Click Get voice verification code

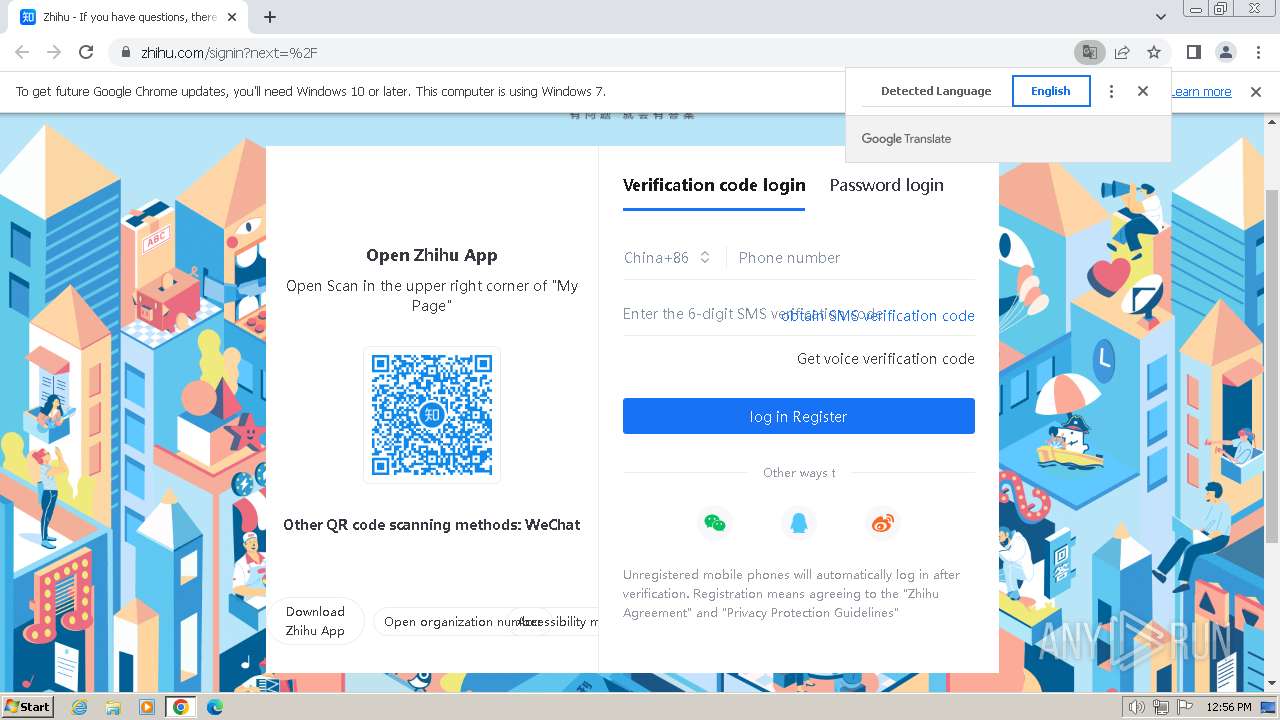886,359
